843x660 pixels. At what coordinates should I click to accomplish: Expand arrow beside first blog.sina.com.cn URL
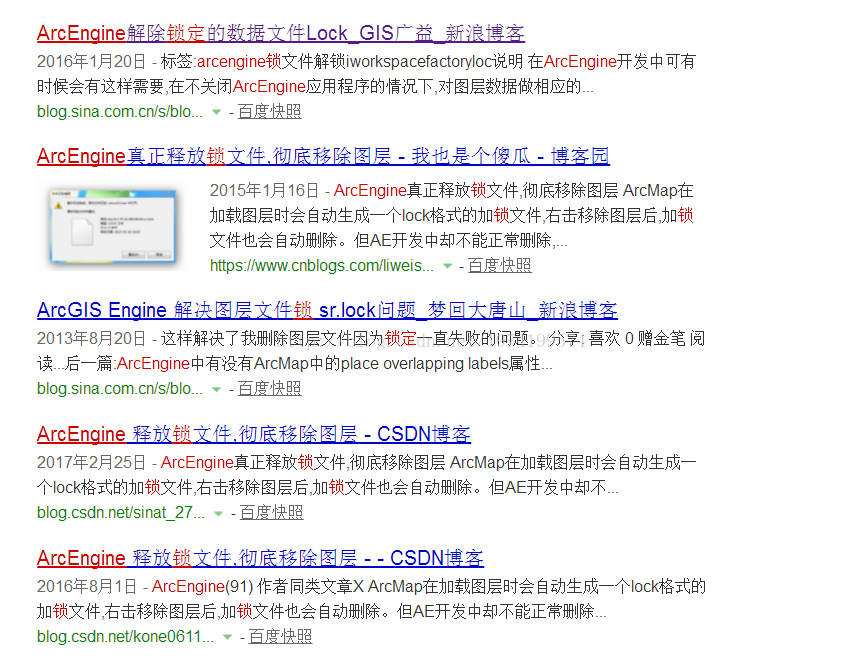(216, 112)
